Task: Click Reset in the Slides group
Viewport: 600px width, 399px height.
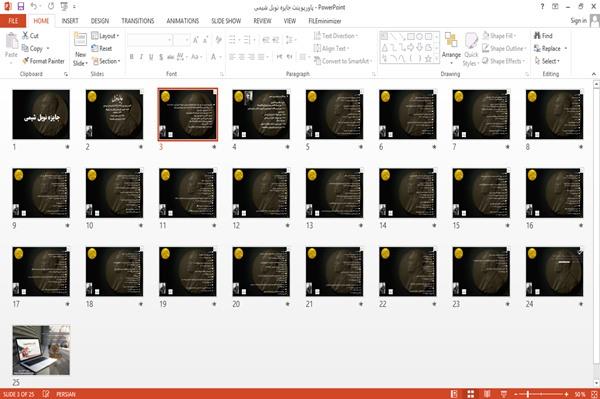Action: tap(102, 49)
